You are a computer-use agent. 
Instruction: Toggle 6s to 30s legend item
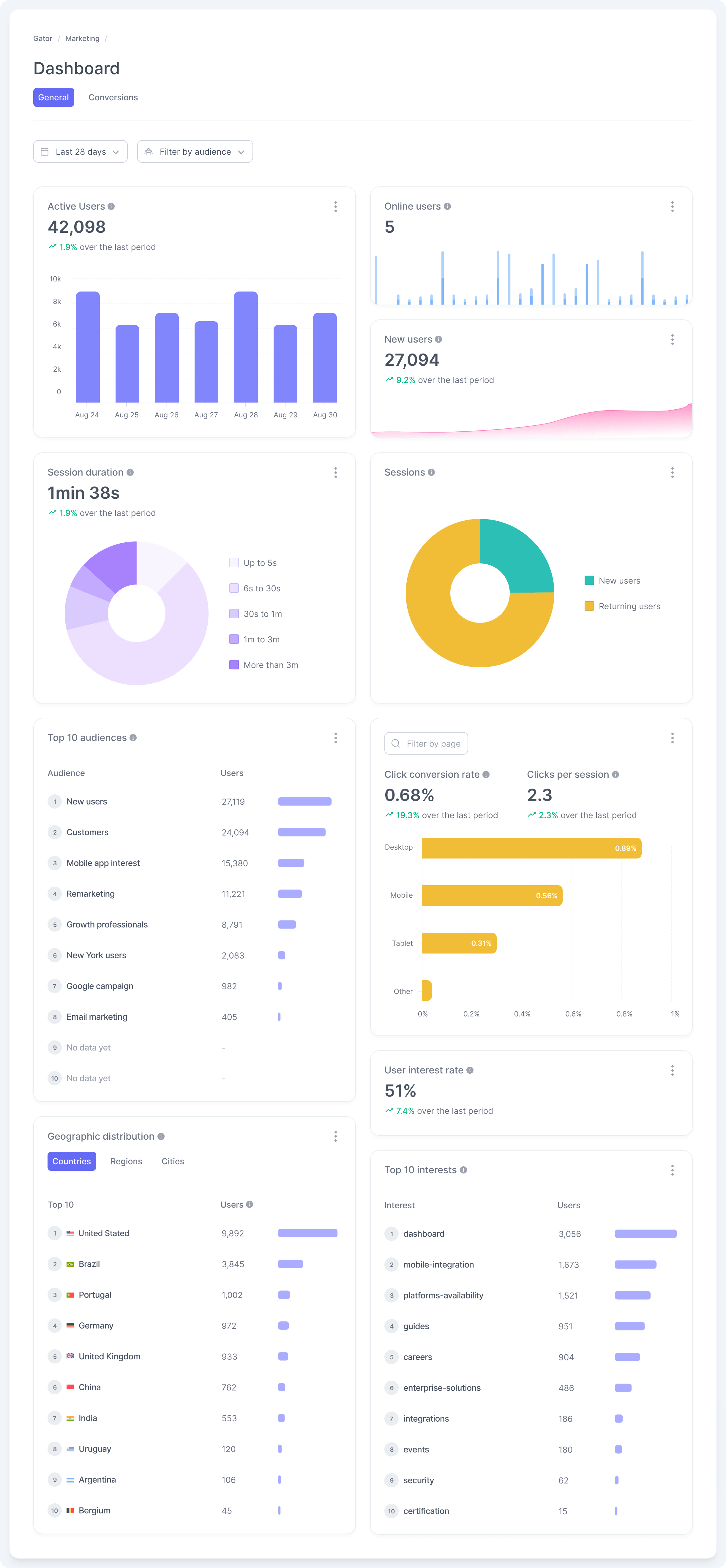[x=255, y=589]
